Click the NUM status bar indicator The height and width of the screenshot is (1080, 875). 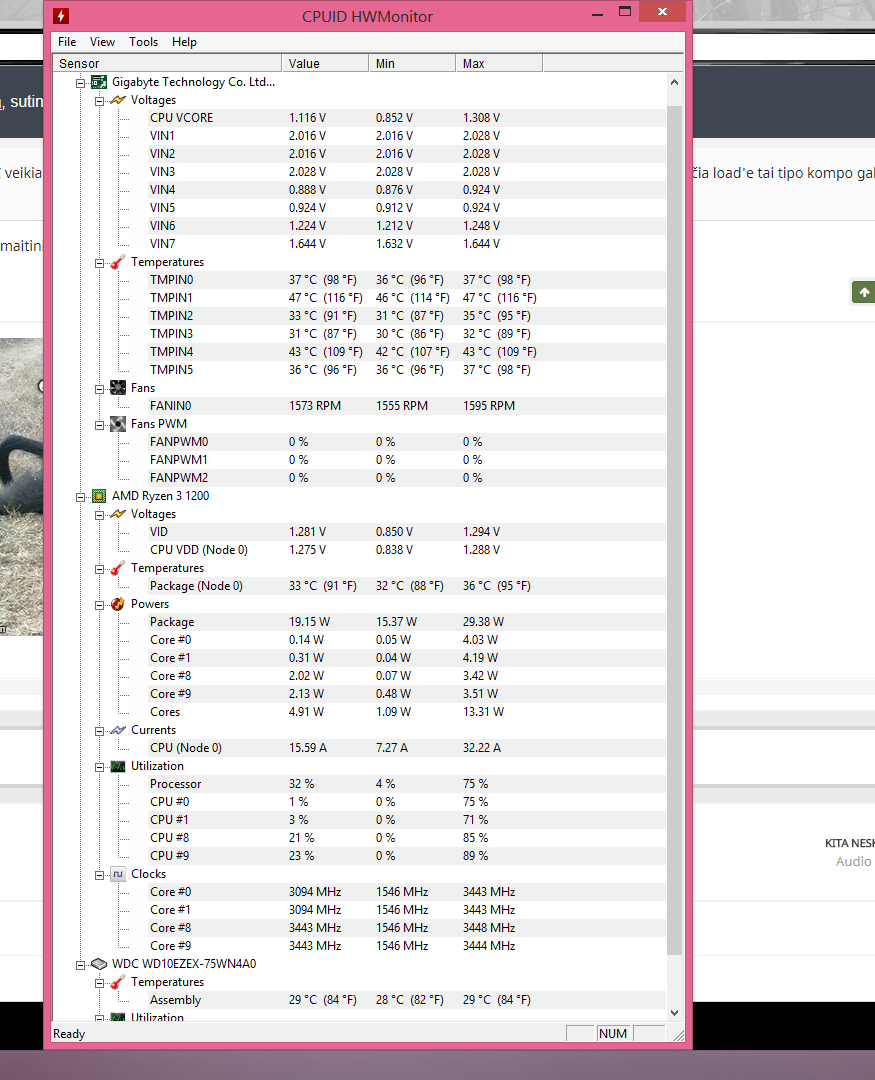pos(612,1034)
